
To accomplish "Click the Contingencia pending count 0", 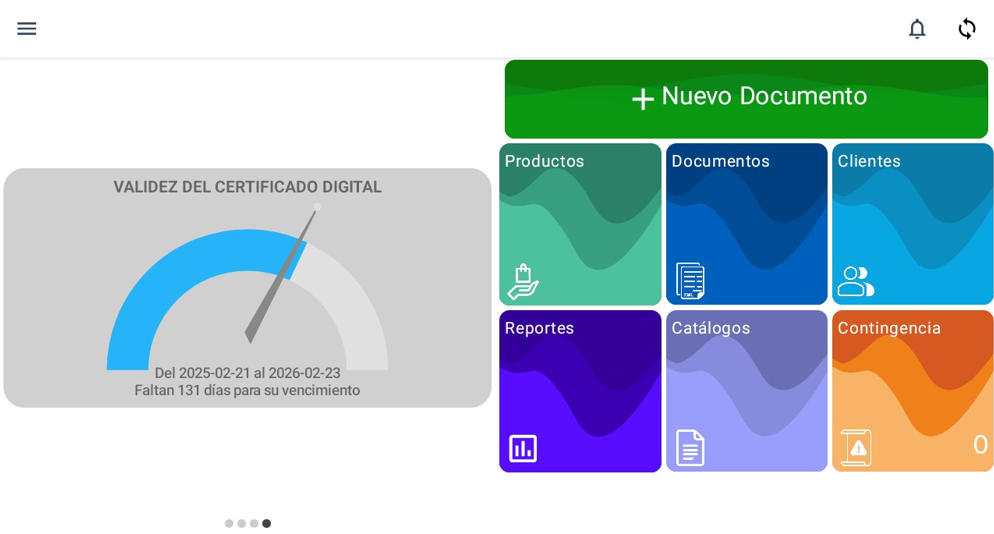I will click(979, 445).
